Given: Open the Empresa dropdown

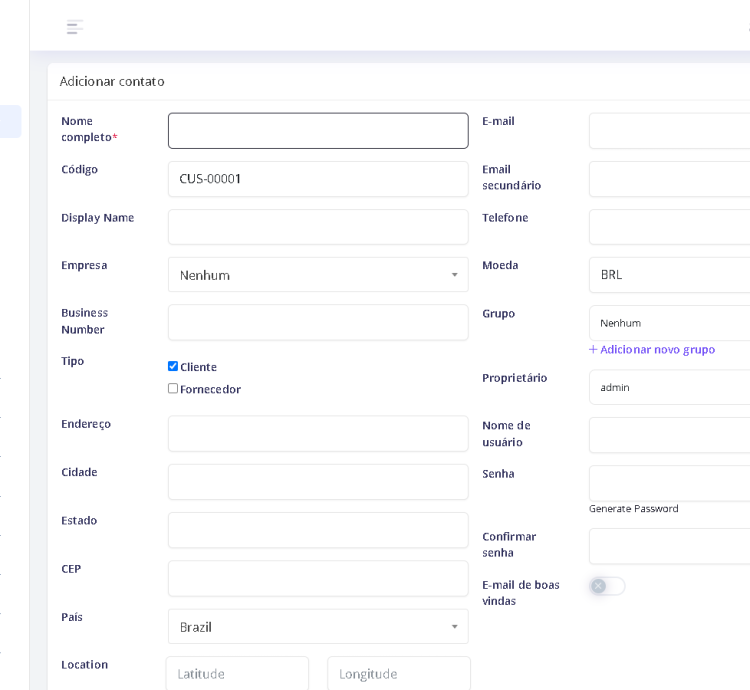Looking at the screenshot, I should 318,275.
